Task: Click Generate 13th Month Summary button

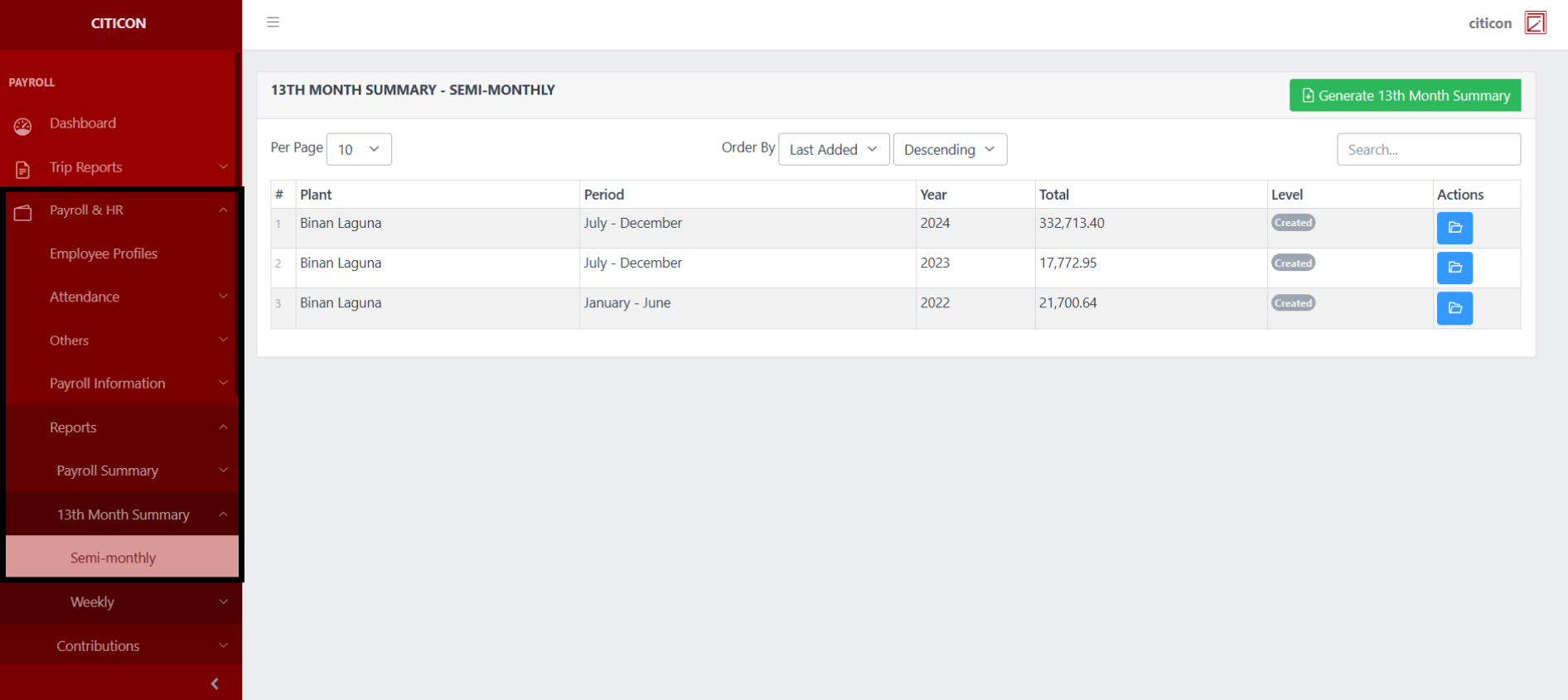Action: pos(1405,95)
